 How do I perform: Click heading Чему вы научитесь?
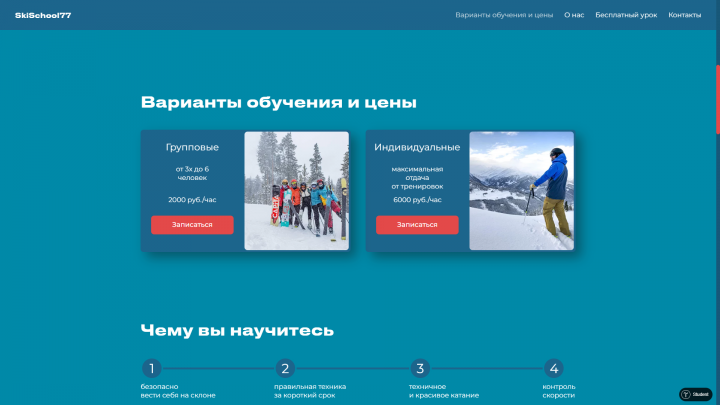(x=237, y=330)
